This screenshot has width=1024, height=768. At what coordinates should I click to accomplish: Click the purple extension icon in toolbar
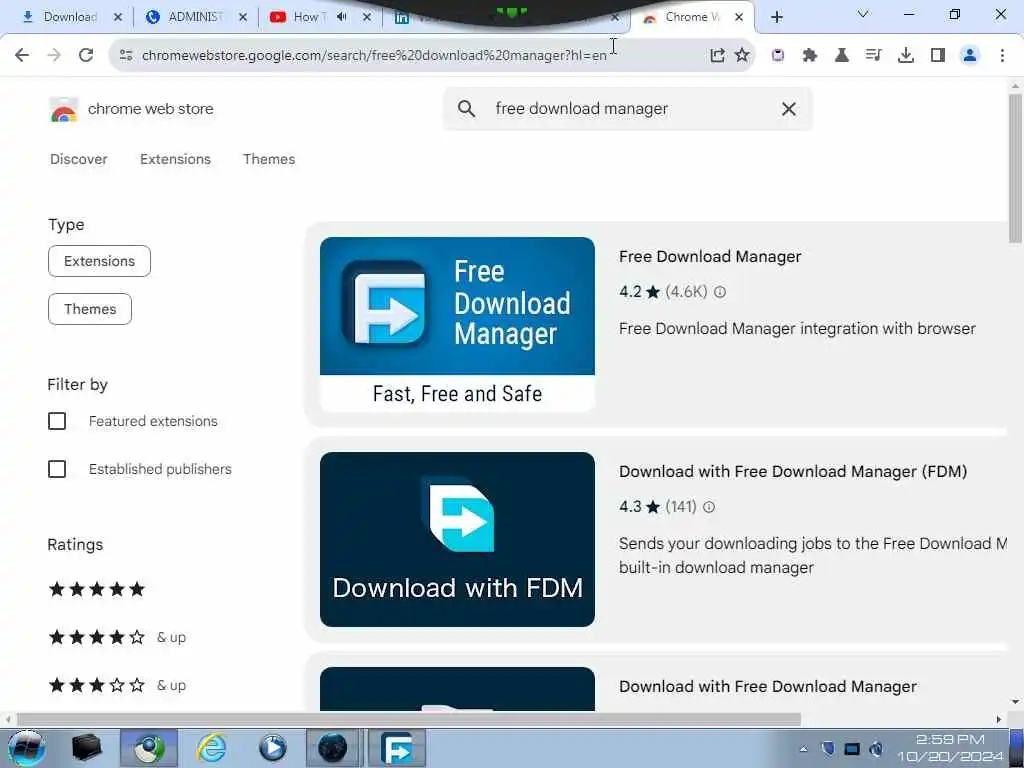(x=778, y=56)
